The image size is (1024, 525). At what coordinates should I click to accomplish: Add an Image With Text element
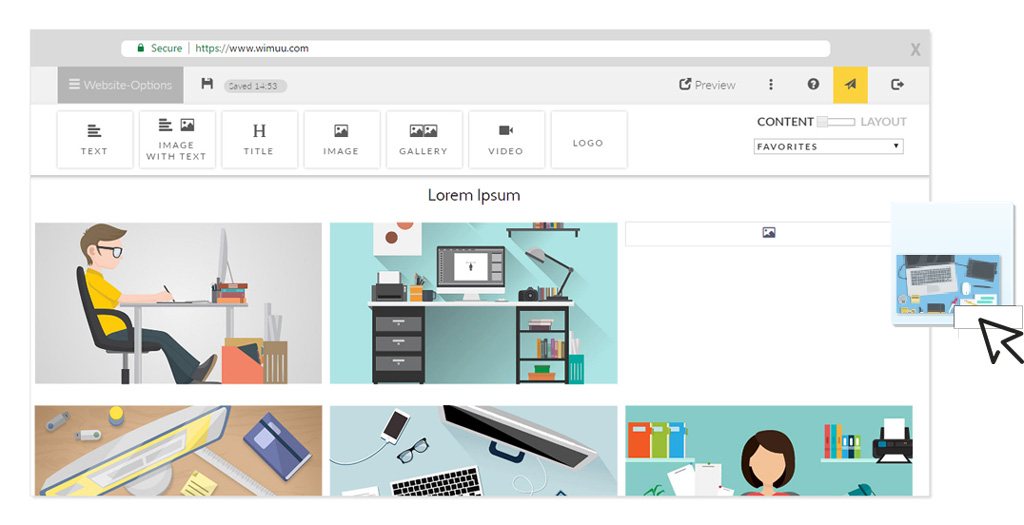[177, 140]
